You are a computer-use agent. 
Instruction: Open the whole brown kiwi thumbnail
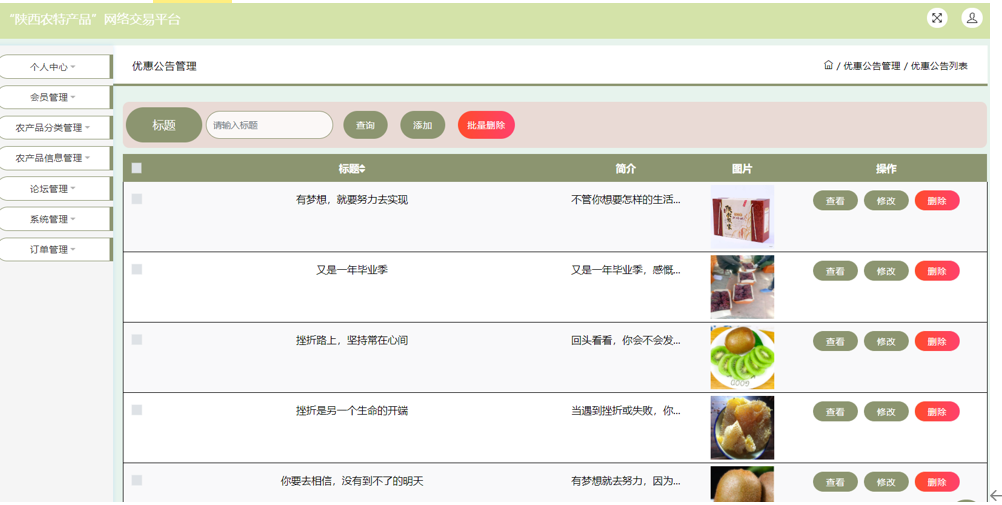click(x=742, y=484)
